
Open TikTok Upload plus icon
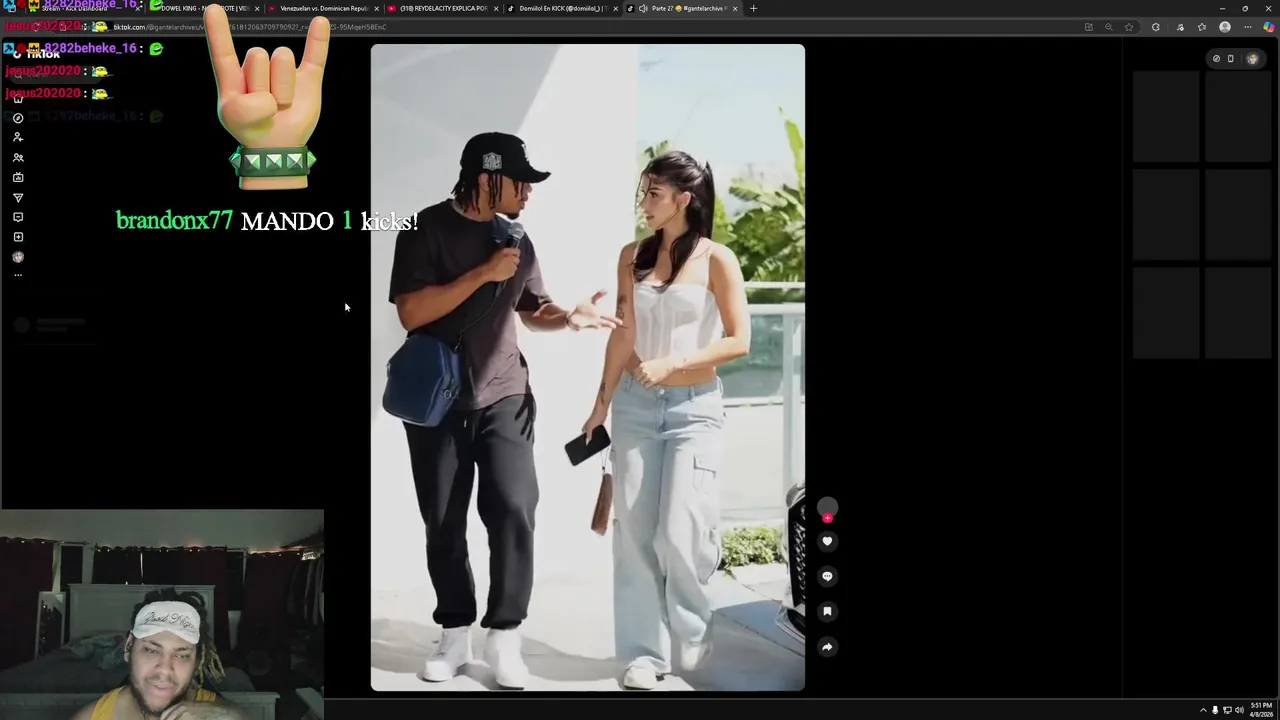[x=18, y=237]
